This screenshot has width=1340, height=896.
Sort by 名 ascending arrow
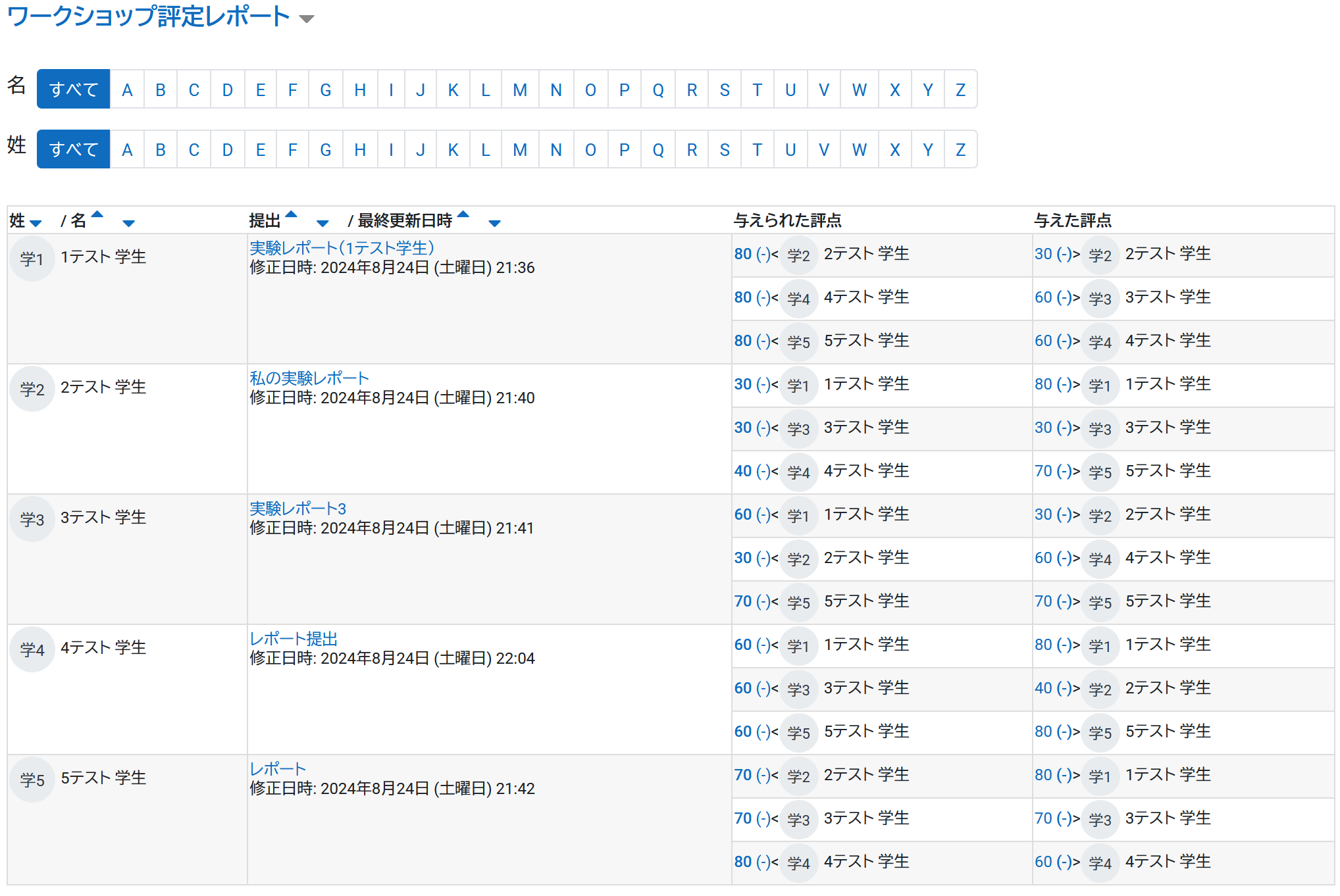(97, 214)
